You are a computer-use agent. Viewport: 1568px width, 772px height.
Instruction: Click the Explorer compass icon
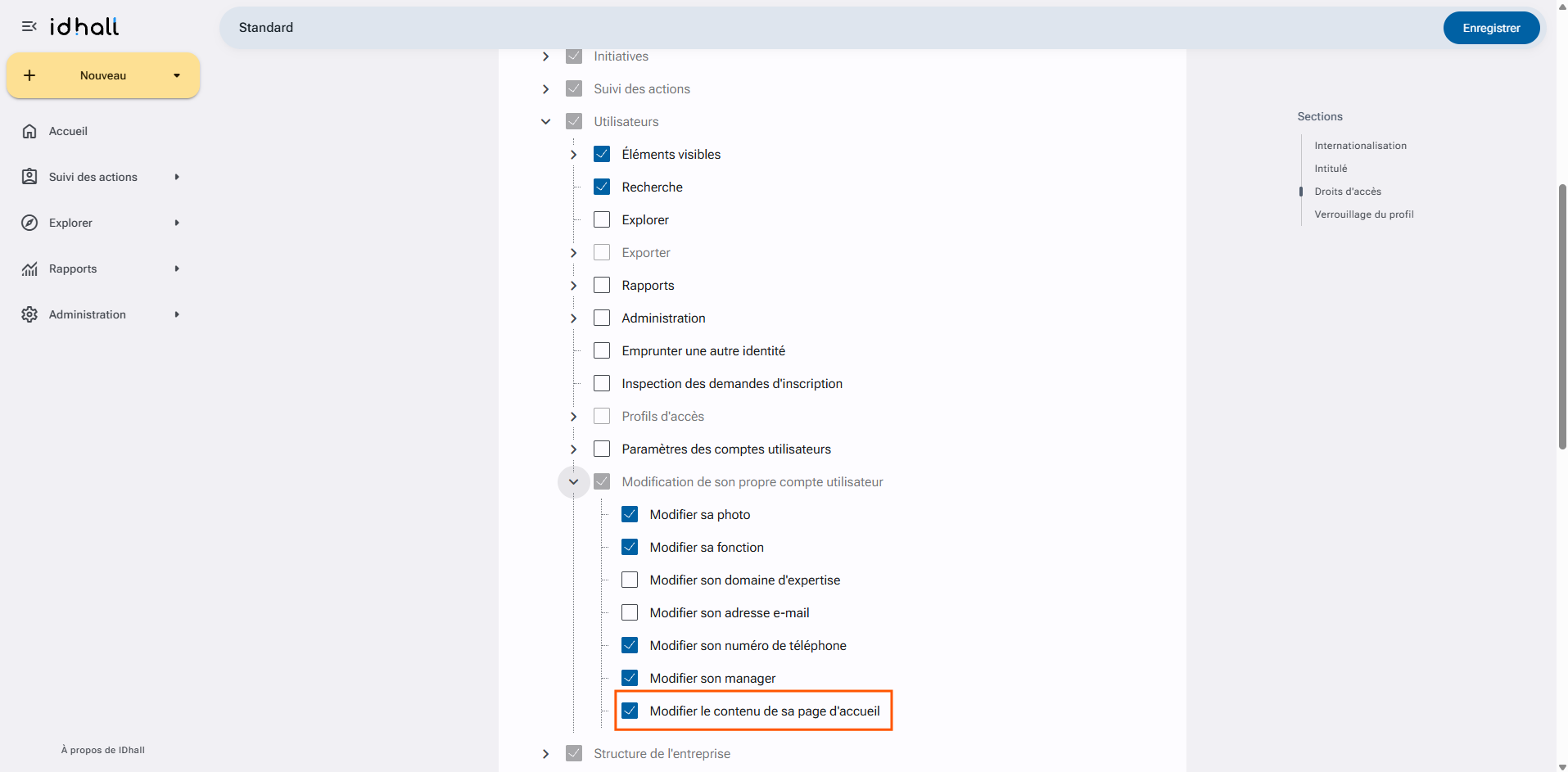(29, 223)
